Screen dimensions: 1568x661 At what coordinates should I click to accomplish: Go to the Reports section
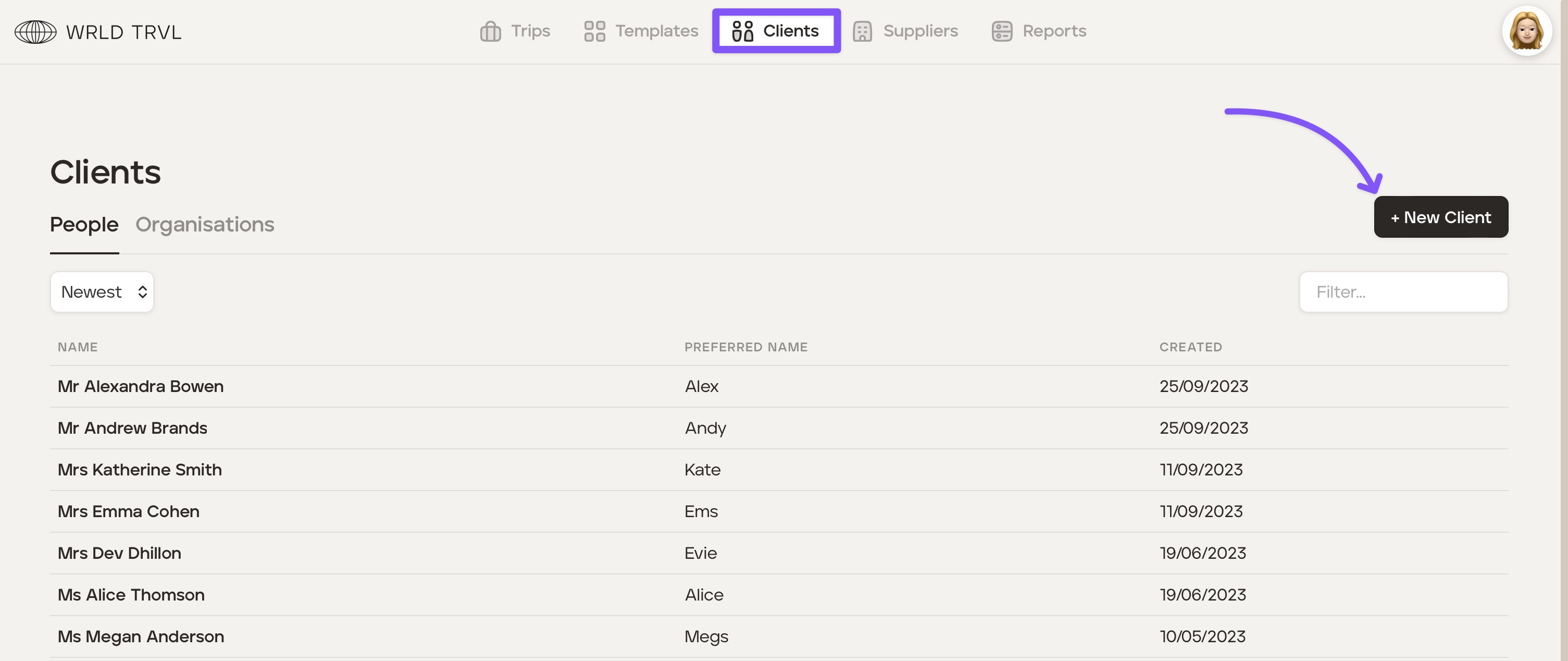pos(1054,31)
